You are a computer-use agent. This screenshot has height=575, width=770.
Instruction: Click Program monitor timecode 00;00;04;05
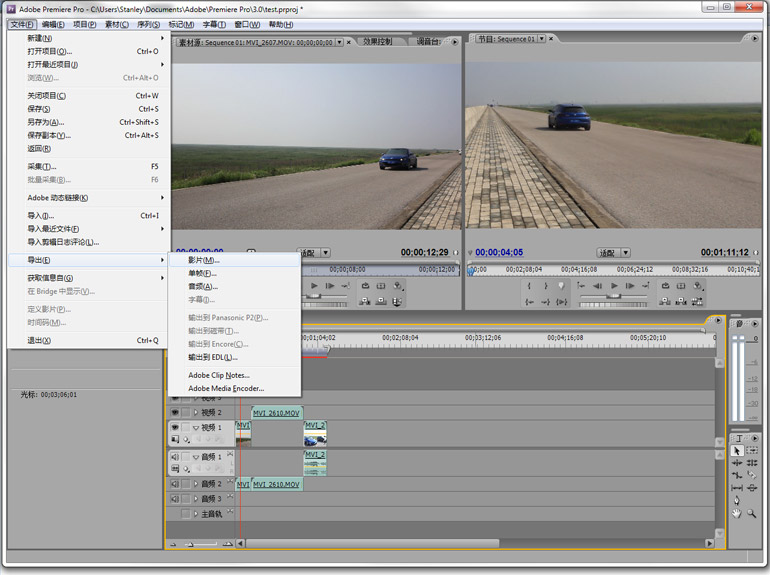(499, 252)
